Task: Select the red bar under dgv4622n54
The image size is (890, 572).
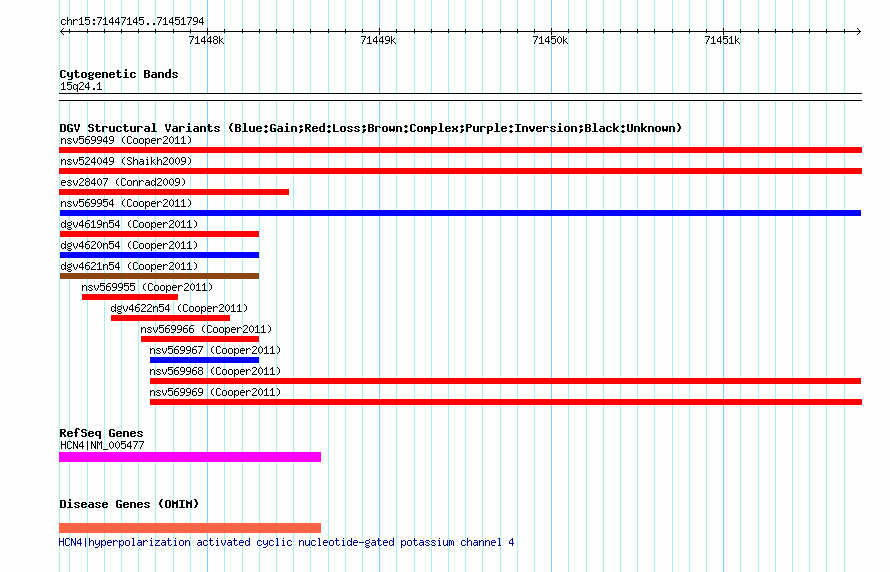Action: pyautogui.click(x=170, y=318)
